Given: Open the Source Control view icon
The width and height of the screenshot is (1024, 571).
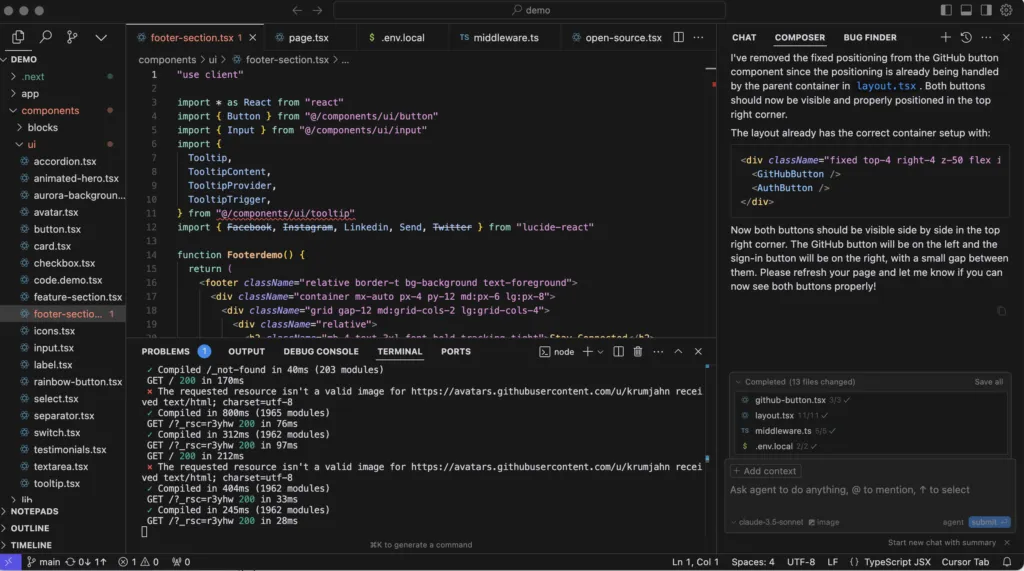Looking at the screenshot, I should point(72,37).
